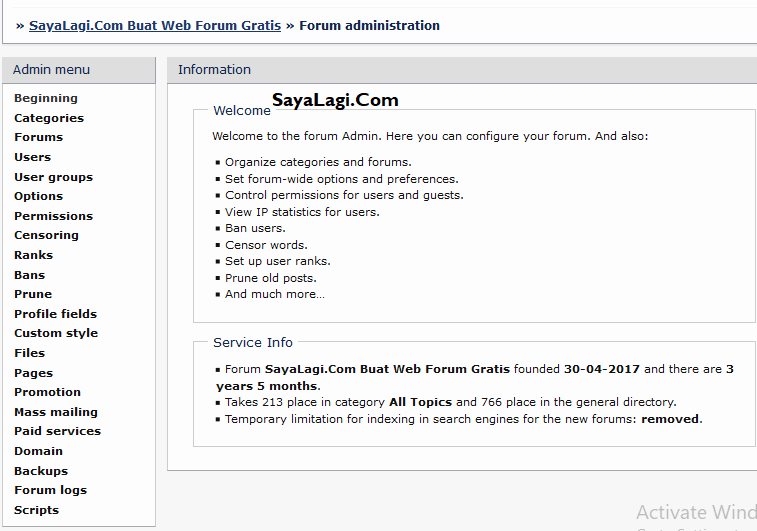Image resolution: width=757 pixels, height=531 pixels.
Task: Open Domain settings in the sidebar
Action: tap(39, 451)
